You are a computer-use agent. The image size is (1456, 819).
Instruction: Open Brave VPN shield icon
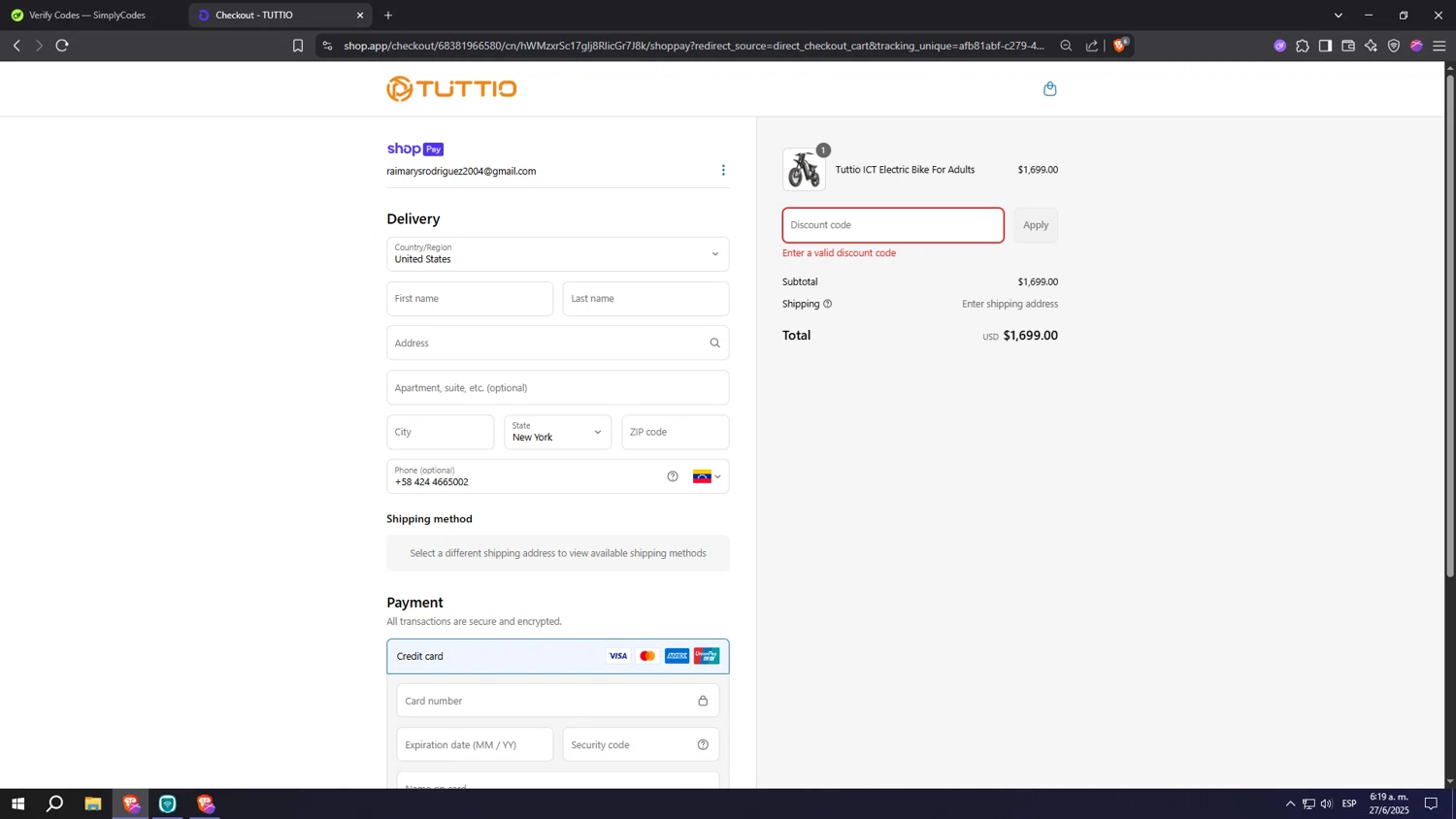pos(1394,46)
